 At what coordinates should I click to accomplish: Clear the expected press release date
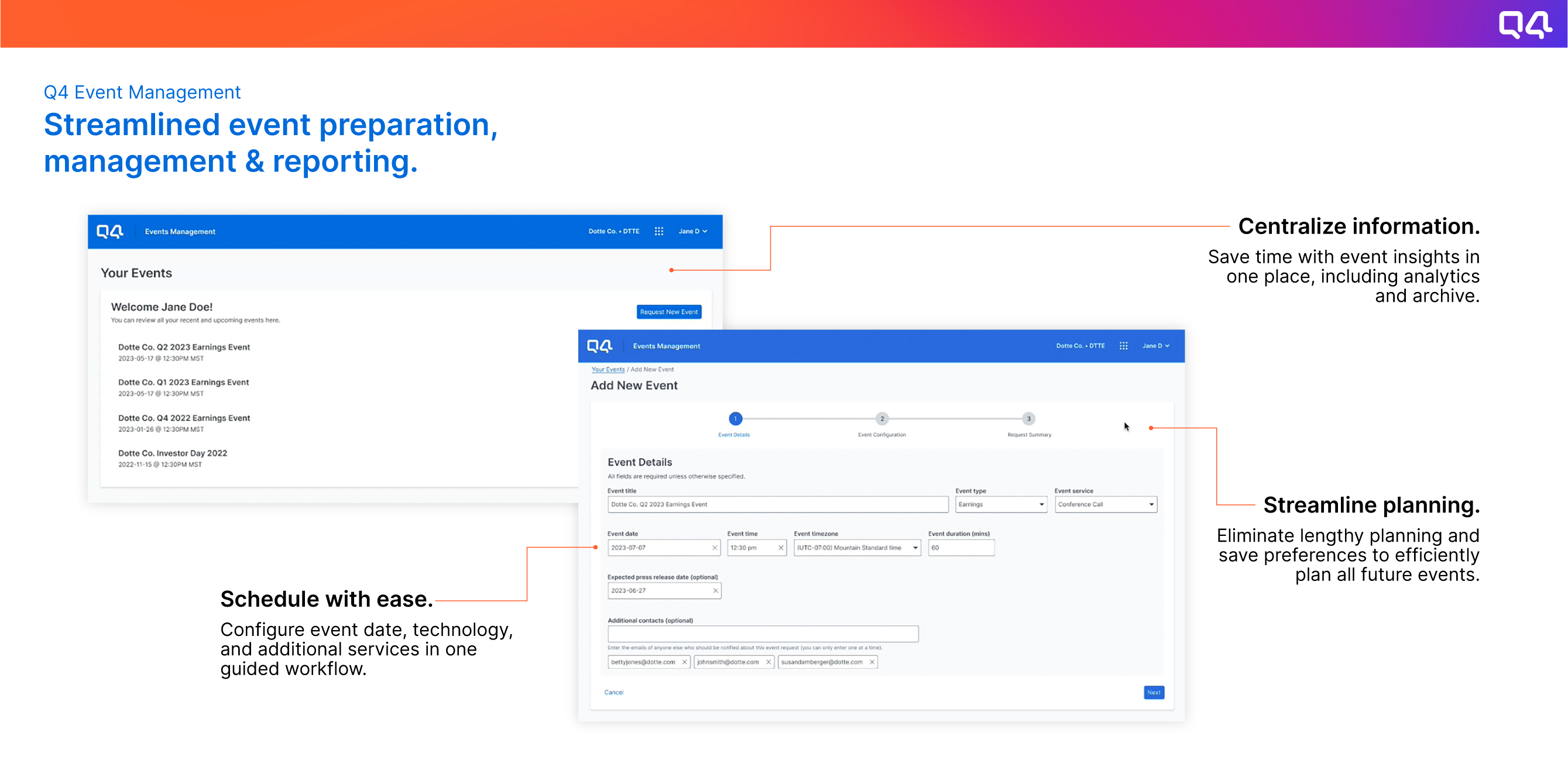[715, 590]
